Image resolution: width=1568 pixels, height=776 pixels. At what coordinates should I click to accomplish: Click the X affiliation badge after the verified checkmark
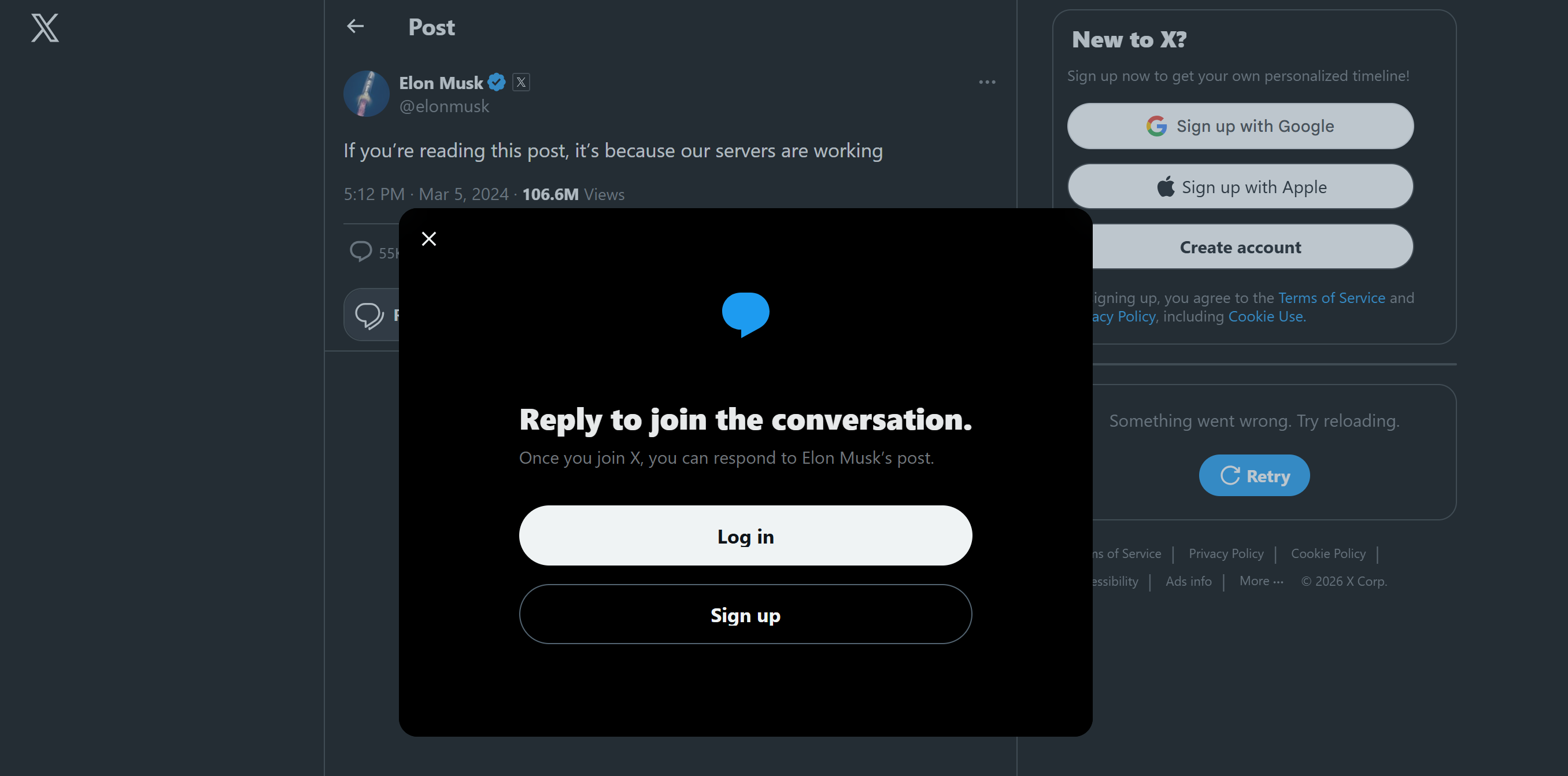(x=521, y=82)
